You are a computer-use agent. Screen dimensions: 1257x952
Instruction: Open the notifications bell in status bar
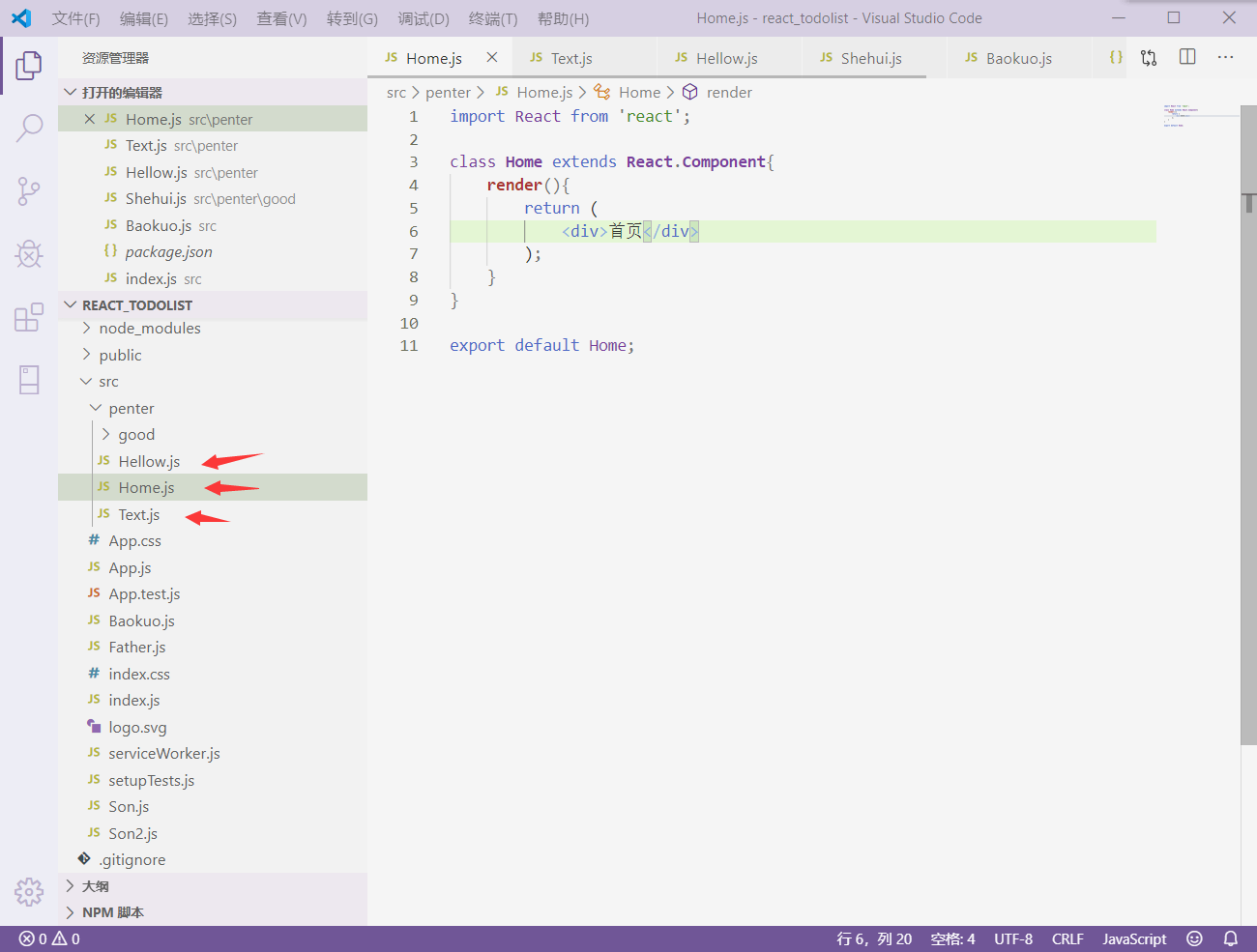point(1231,938)
